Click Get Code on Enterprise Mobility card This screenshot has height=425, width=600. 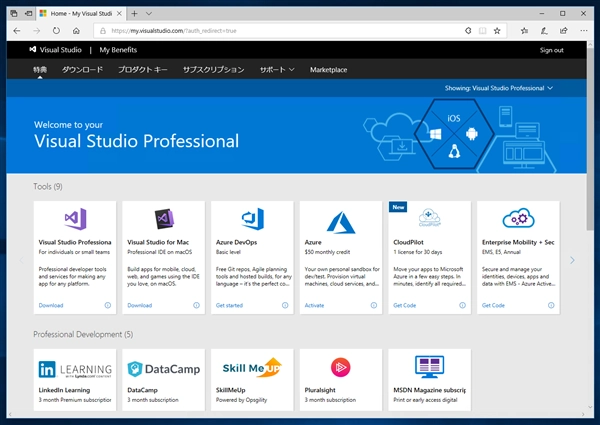click(x=493, y=305)
